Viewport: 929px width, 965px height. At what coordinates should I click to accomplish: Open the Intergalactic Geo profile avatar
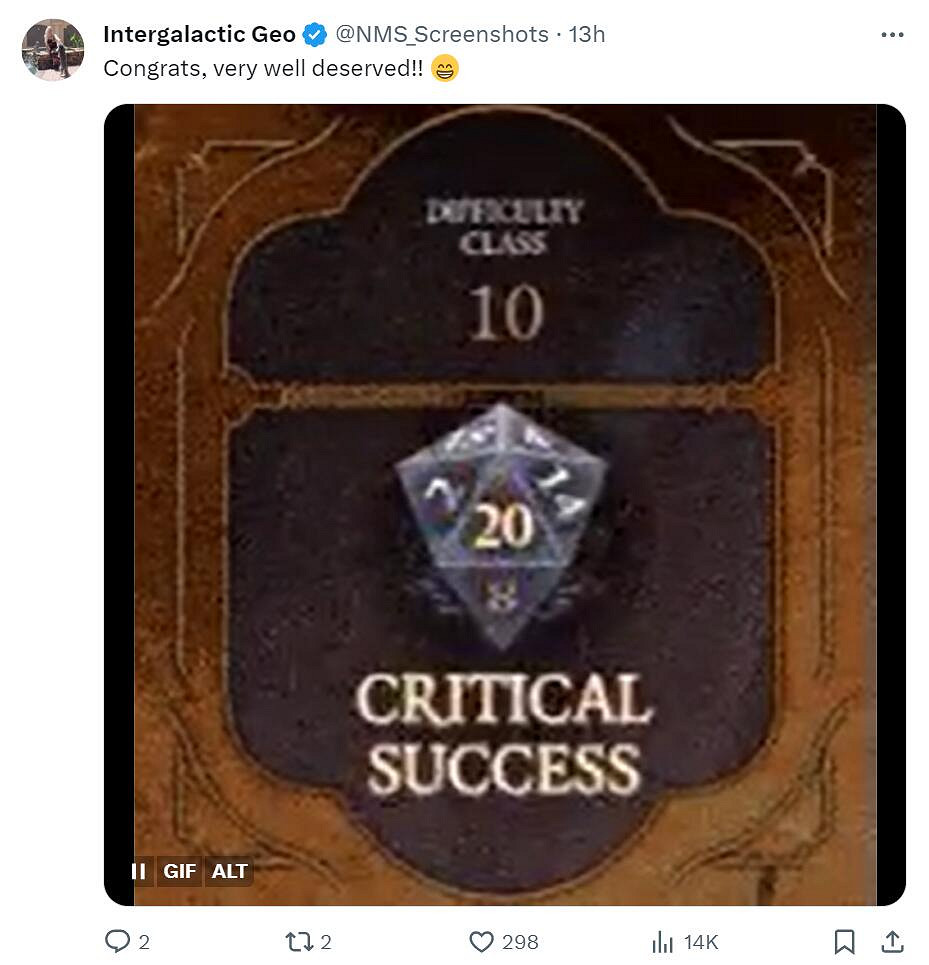pos(52,49)
